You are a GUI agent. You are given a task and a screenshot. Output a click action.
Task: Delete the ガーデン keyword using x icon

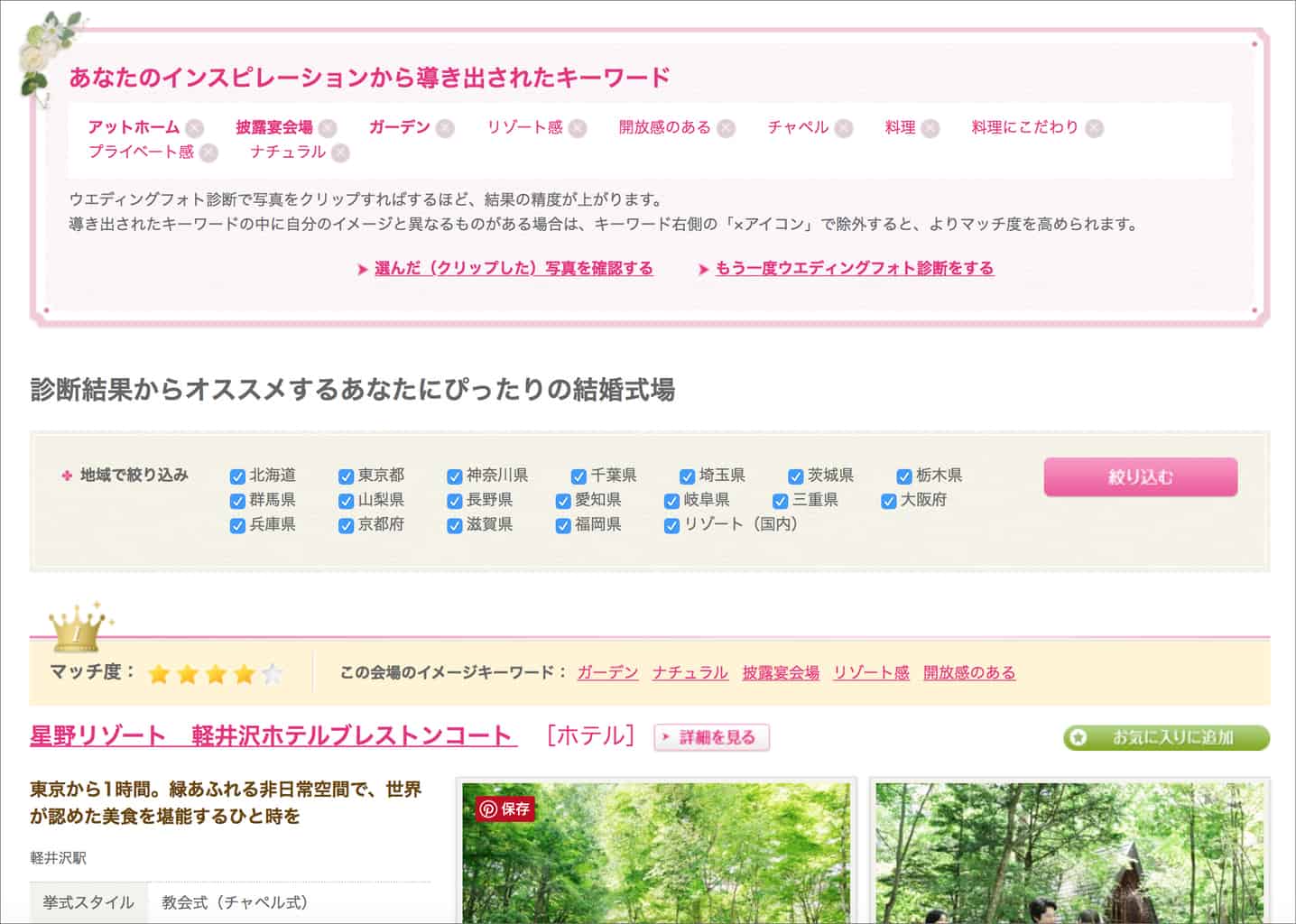(x=445, y=128)
